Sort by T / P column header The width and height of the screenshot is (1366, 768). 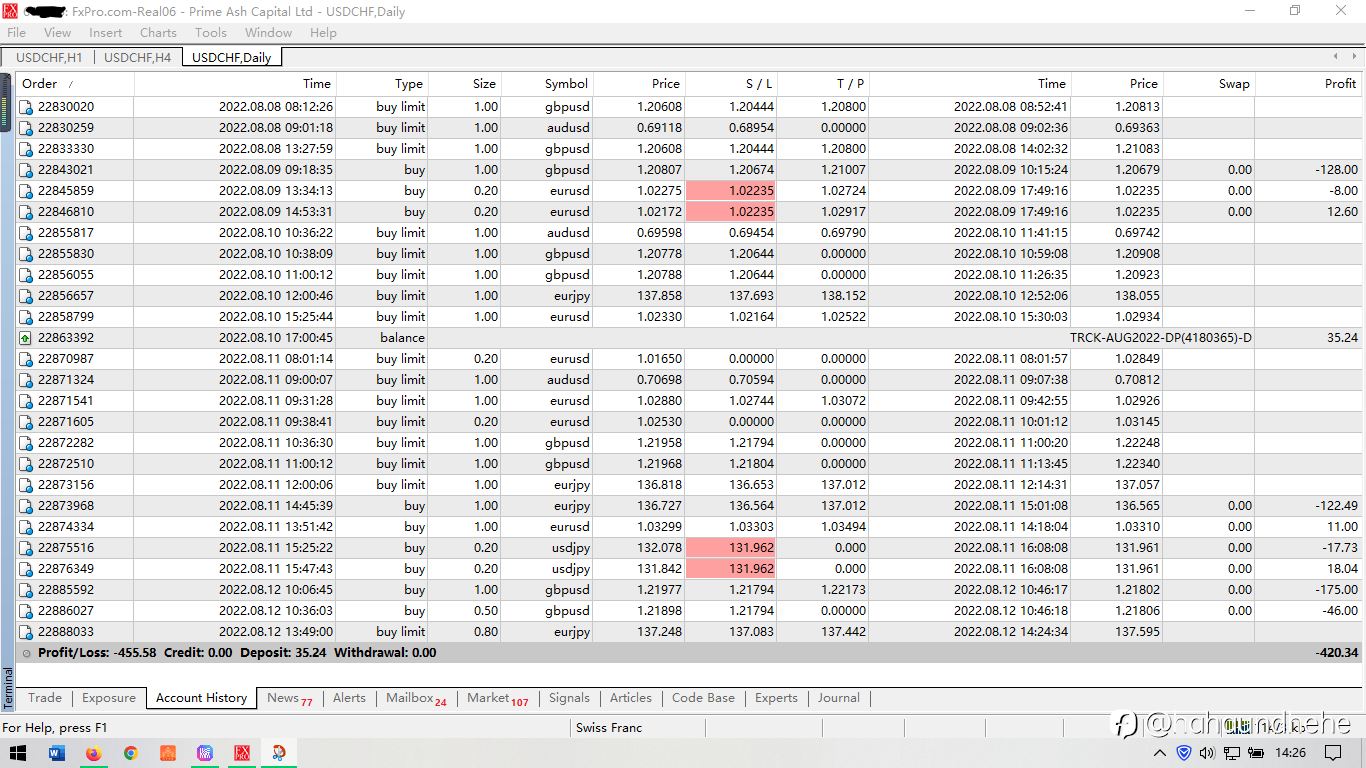coord(822,84)
